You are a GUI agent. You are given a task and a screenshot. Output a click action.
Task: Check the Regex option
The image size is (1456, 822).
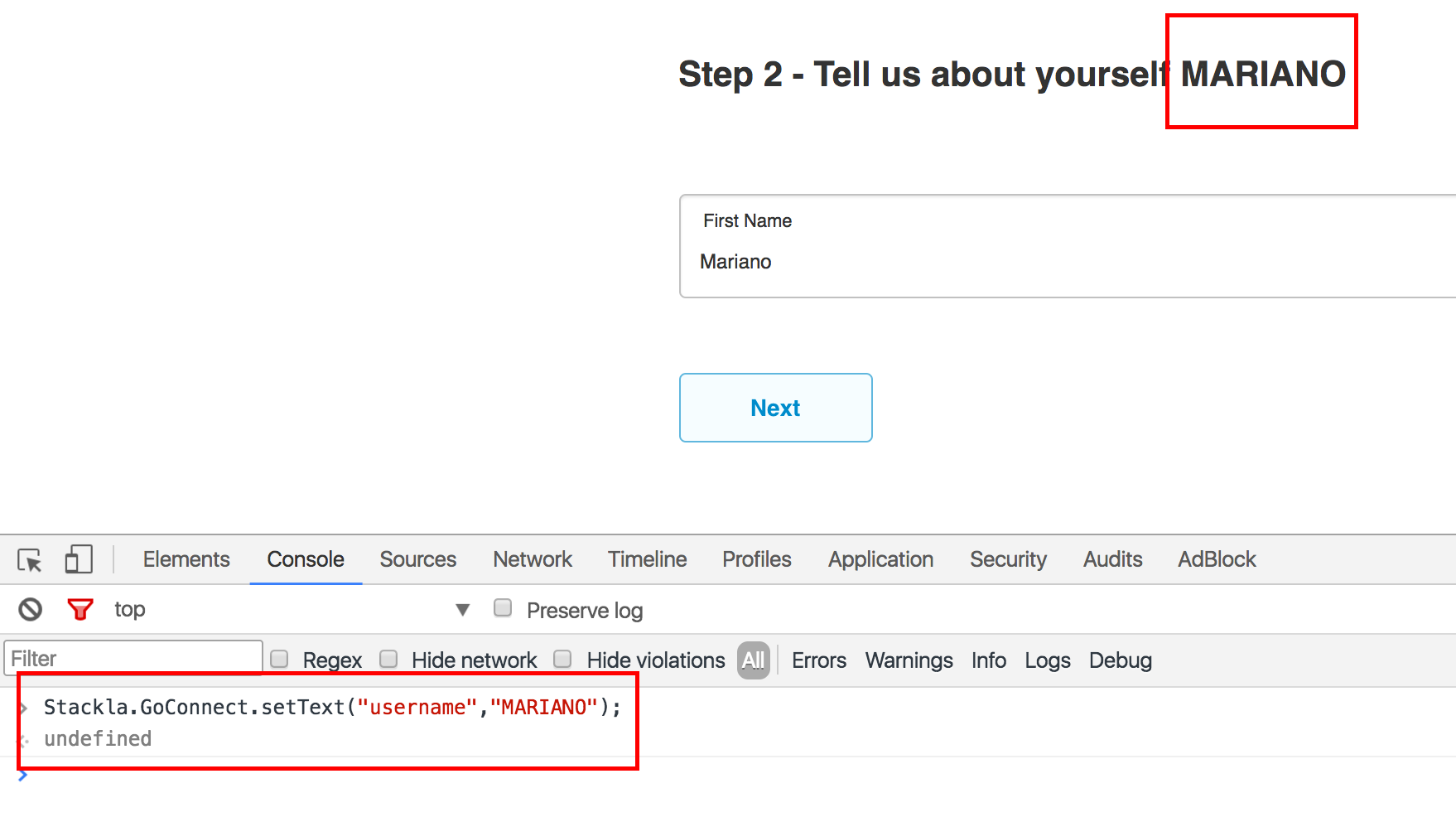[280, 660]
